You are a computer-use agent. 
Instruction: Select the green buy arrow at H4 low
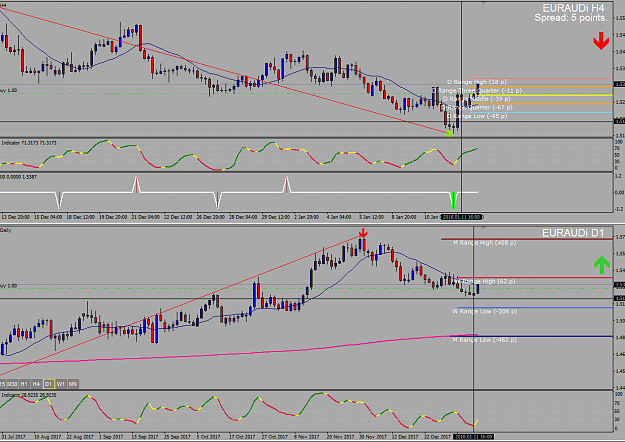point(449,133)
